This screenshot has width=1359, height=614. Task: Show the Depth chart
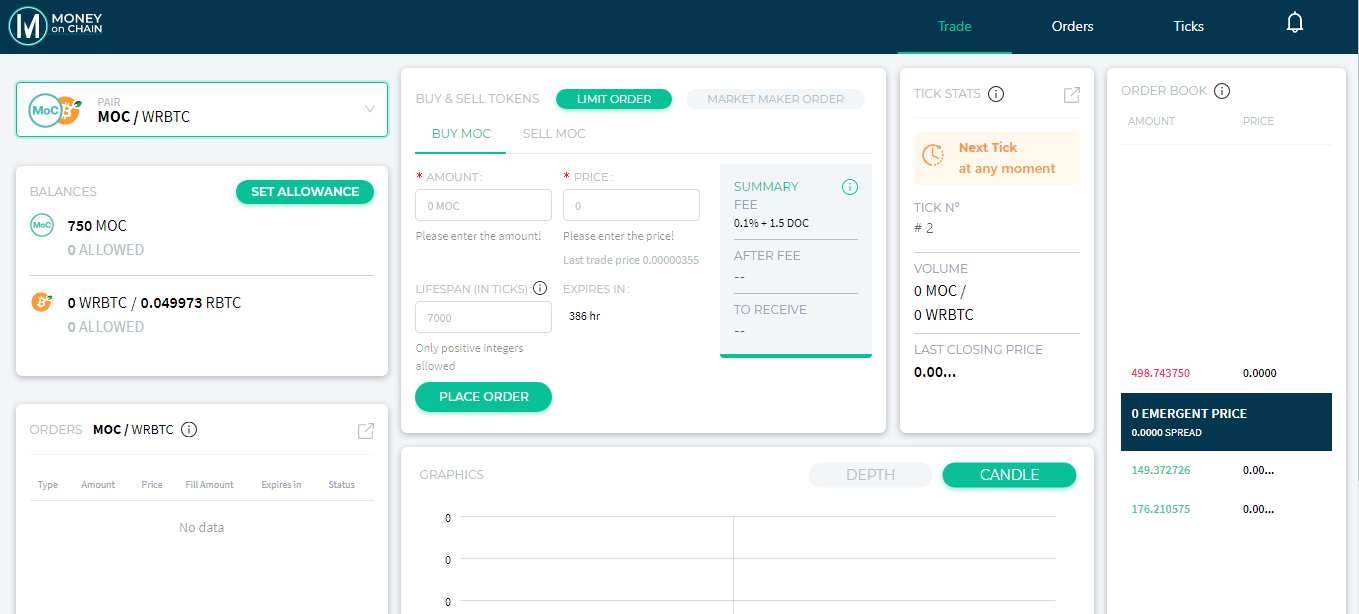click(x=870, y=475)
